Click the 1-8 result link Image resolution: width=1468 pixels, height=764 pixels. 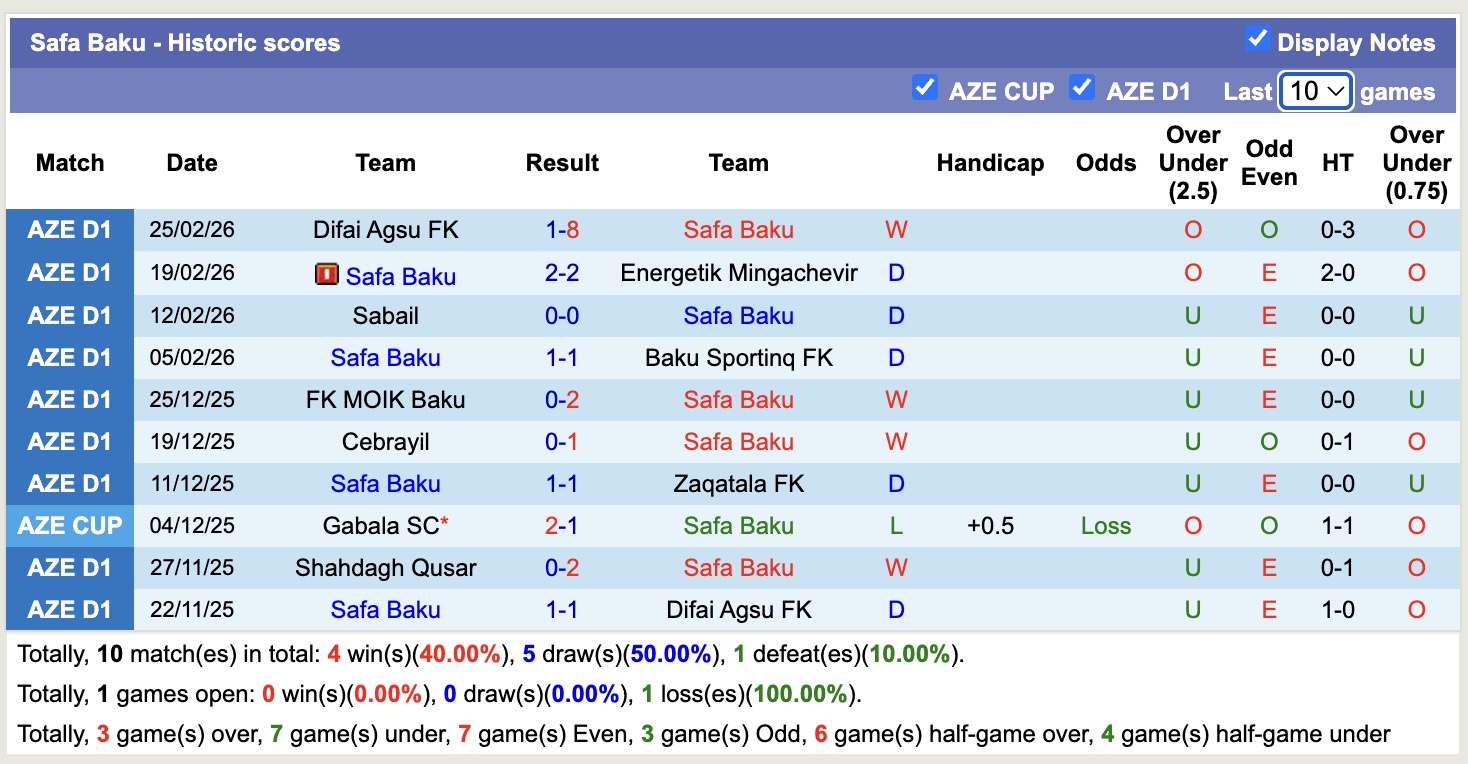(562, 229)
